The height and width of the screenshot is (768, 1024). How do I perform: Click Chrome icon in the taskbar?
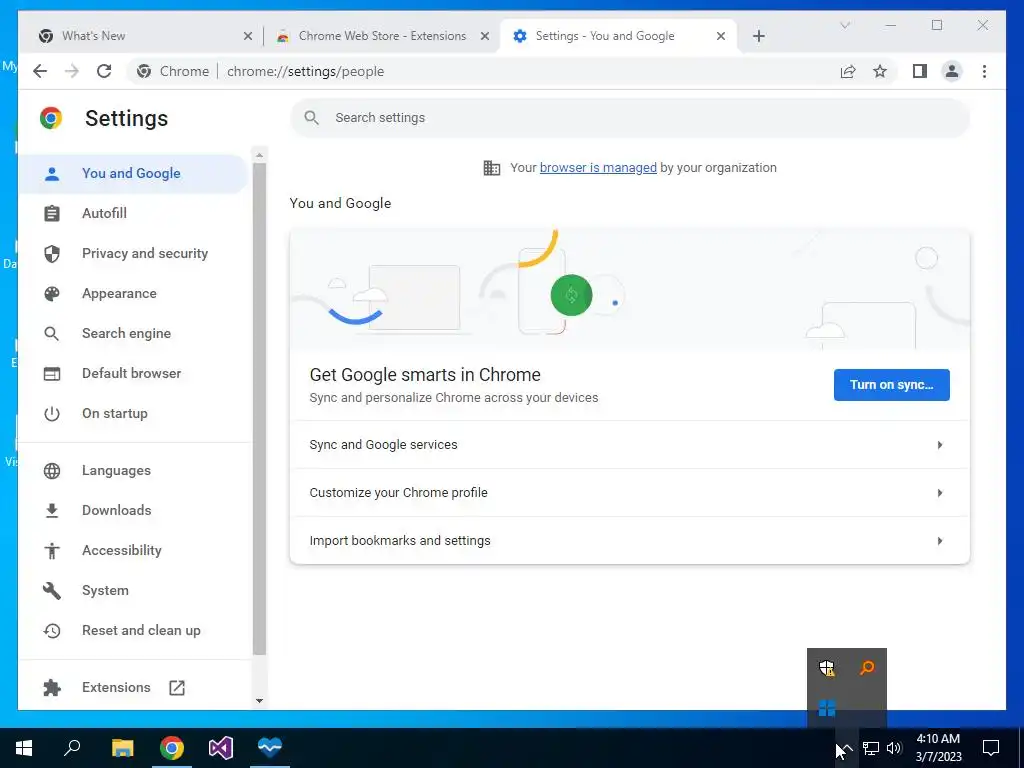coord(172,747)
